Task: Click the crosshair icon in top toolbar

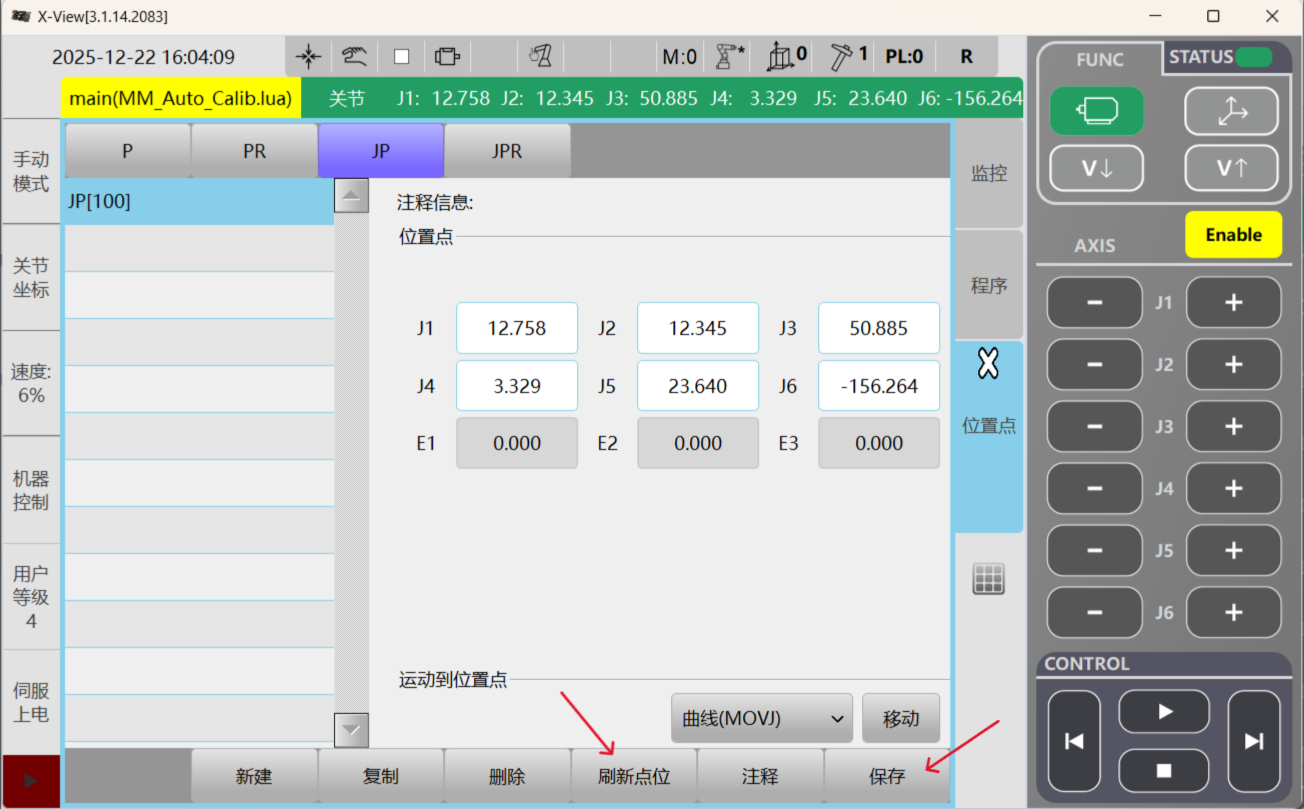Action: coord(309,57)
